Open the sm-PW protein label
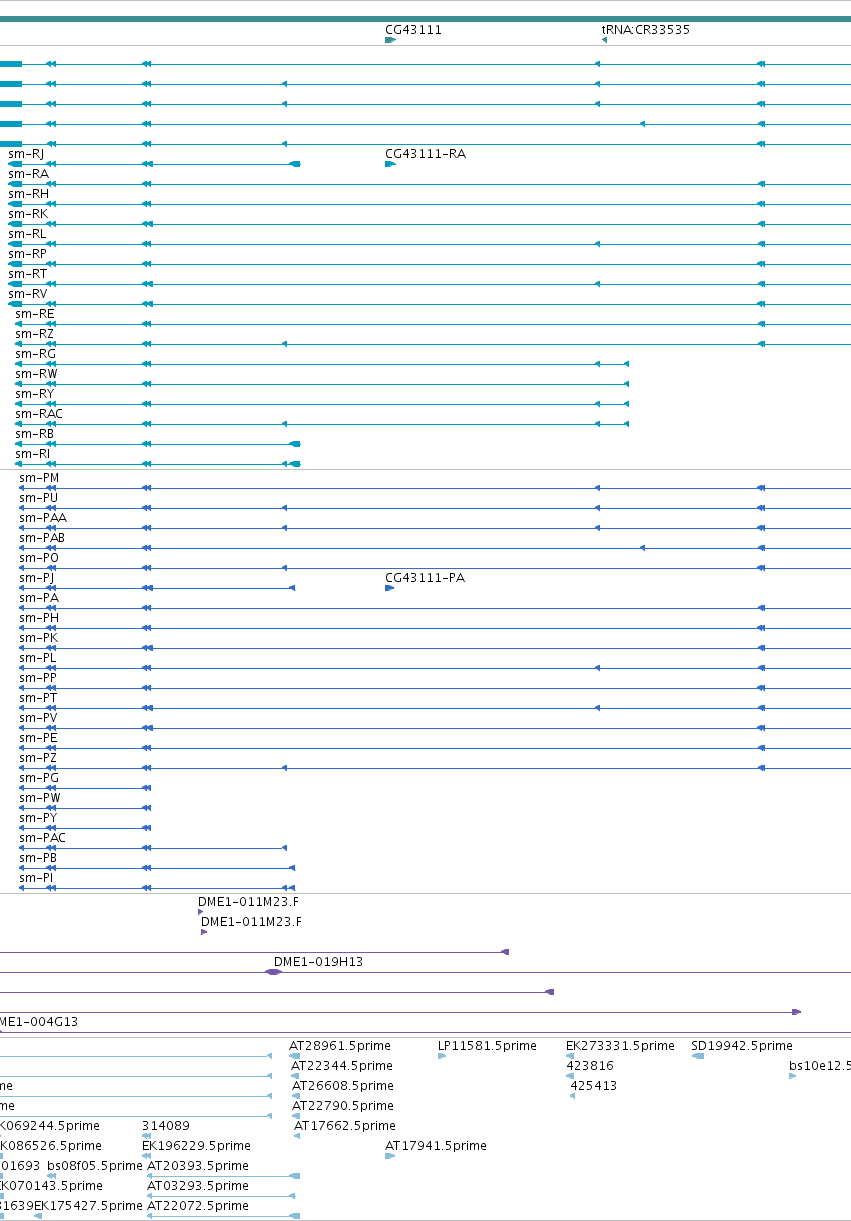The width and height of the screenshot is (851, 1221). (40, 798)
